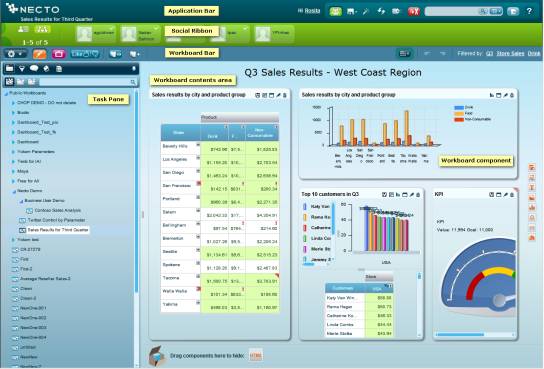The image size is (544, 369).
Task: Toggle the pin icon on task pane toolbar
Action: point(134,69)
